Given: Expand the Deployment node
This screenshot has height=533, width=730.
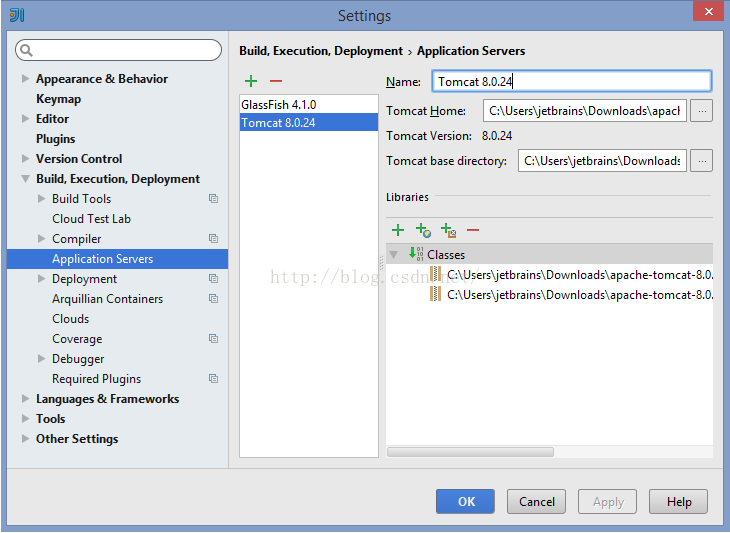Looking at the screenshot, I should [x=41, y=278].
